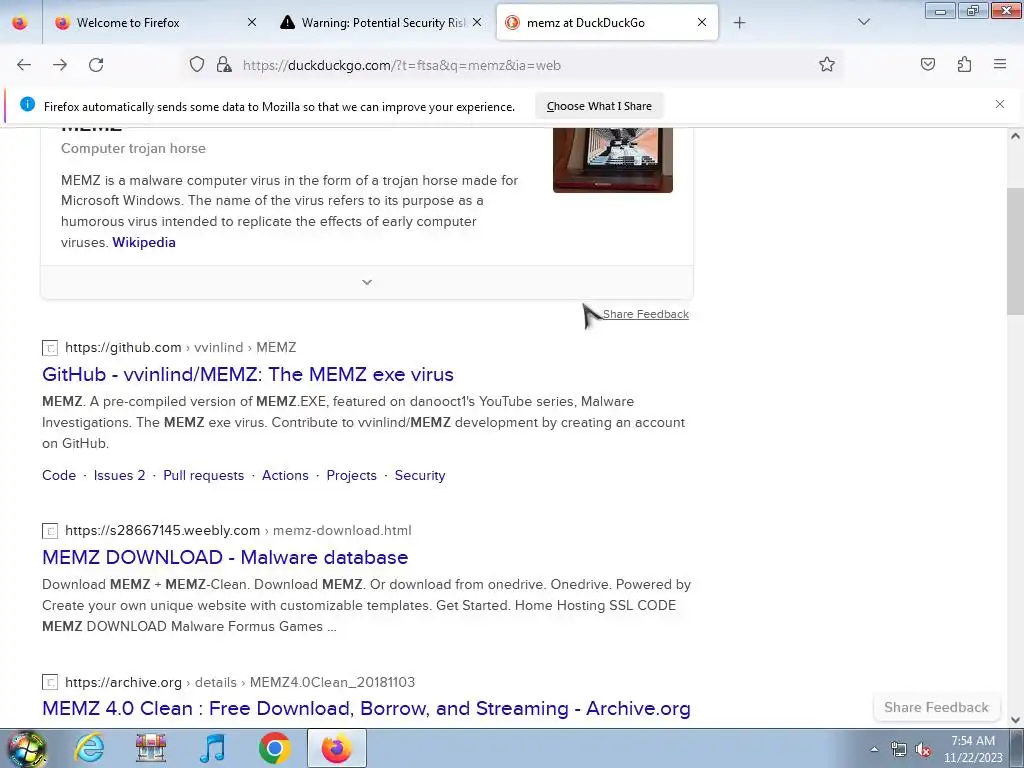Close the Warning: Potential Security Risk tab
The image size is (1024, 768).
pyautogui.click(x=477, y=22)
